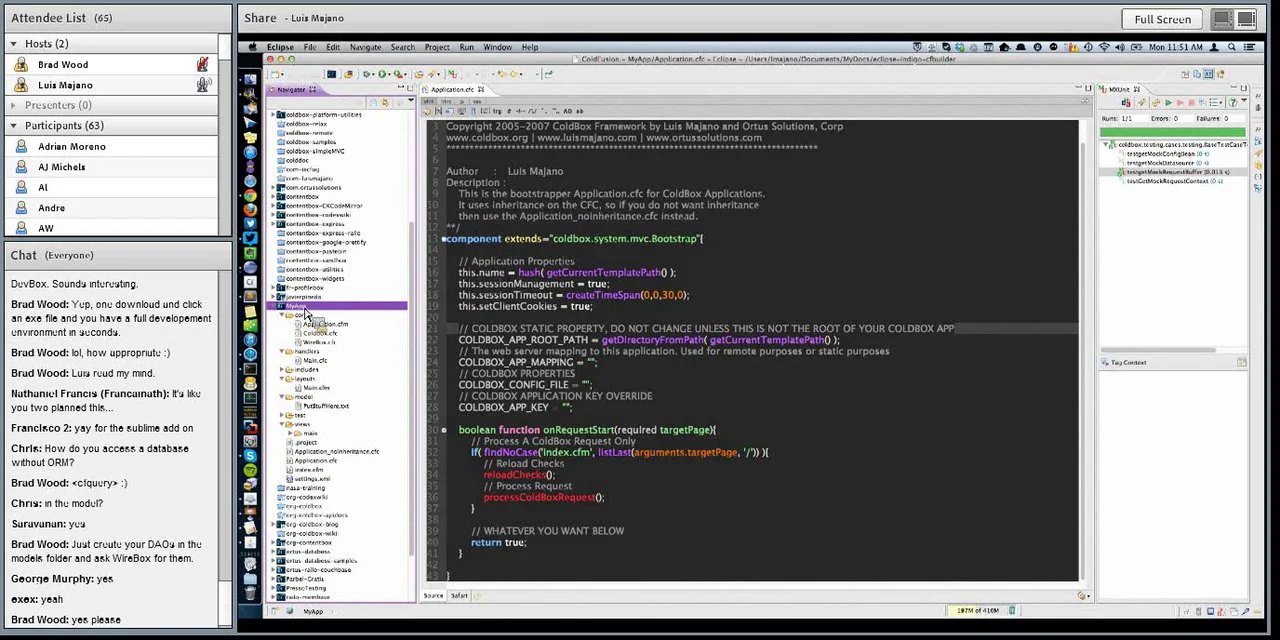The image size is (1280, 640).
Task: Select Application_noinheritance.cfc in Navigator
Action: (336, 452)
